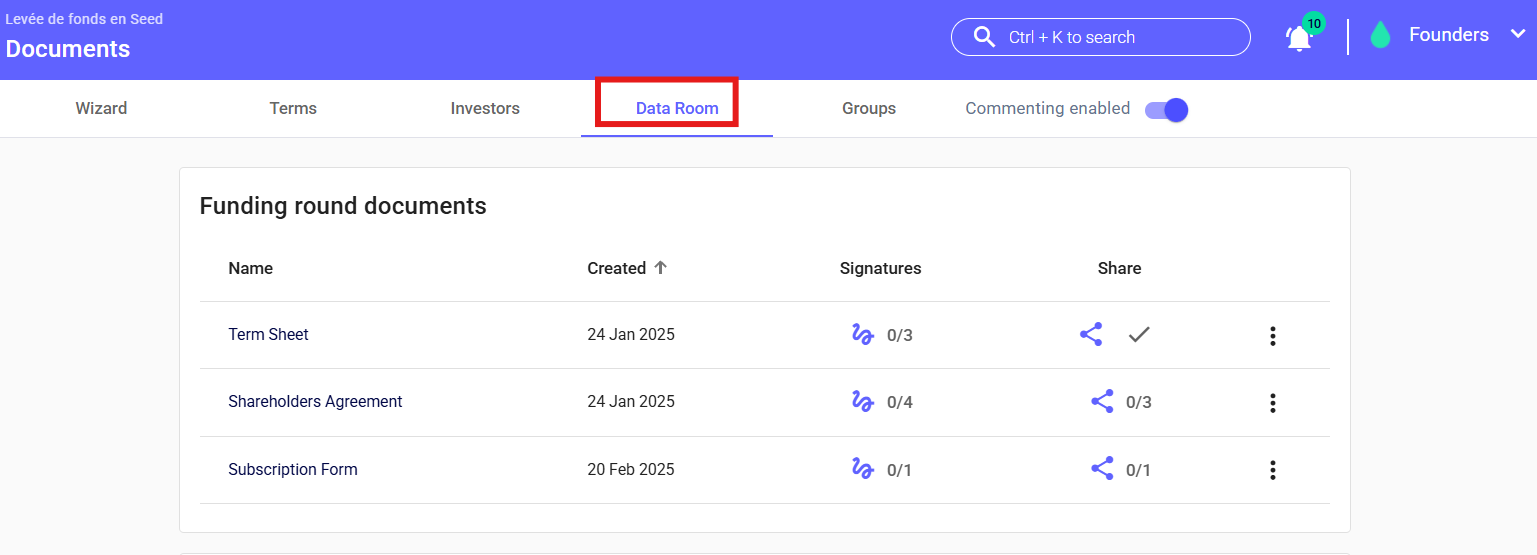Open the Wizard tab
Screen dimensions: 1537x555
pos(101,109)
